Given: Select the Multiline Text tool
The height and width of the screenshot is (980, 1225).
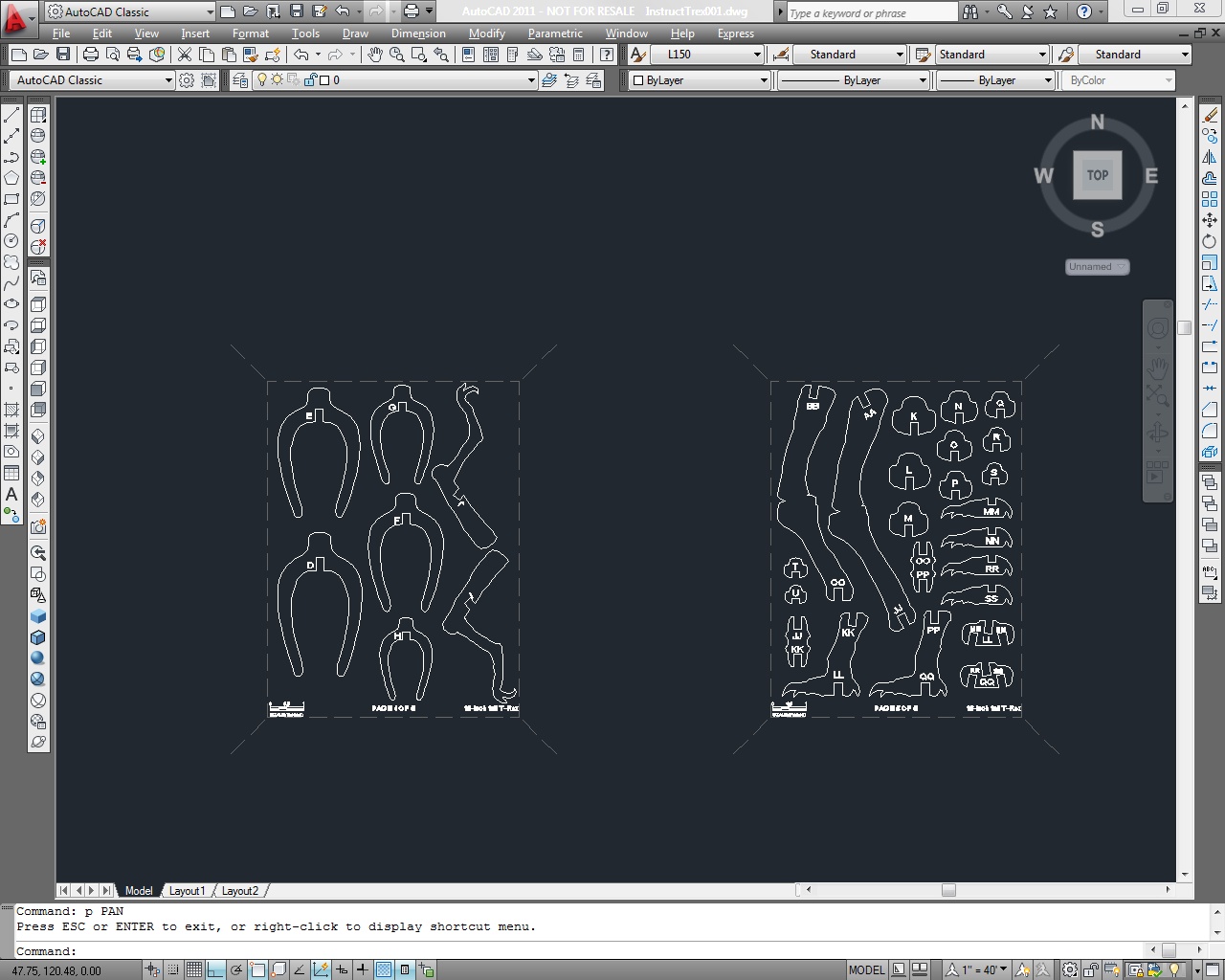Looking at the screenshot, I should 11,494.
